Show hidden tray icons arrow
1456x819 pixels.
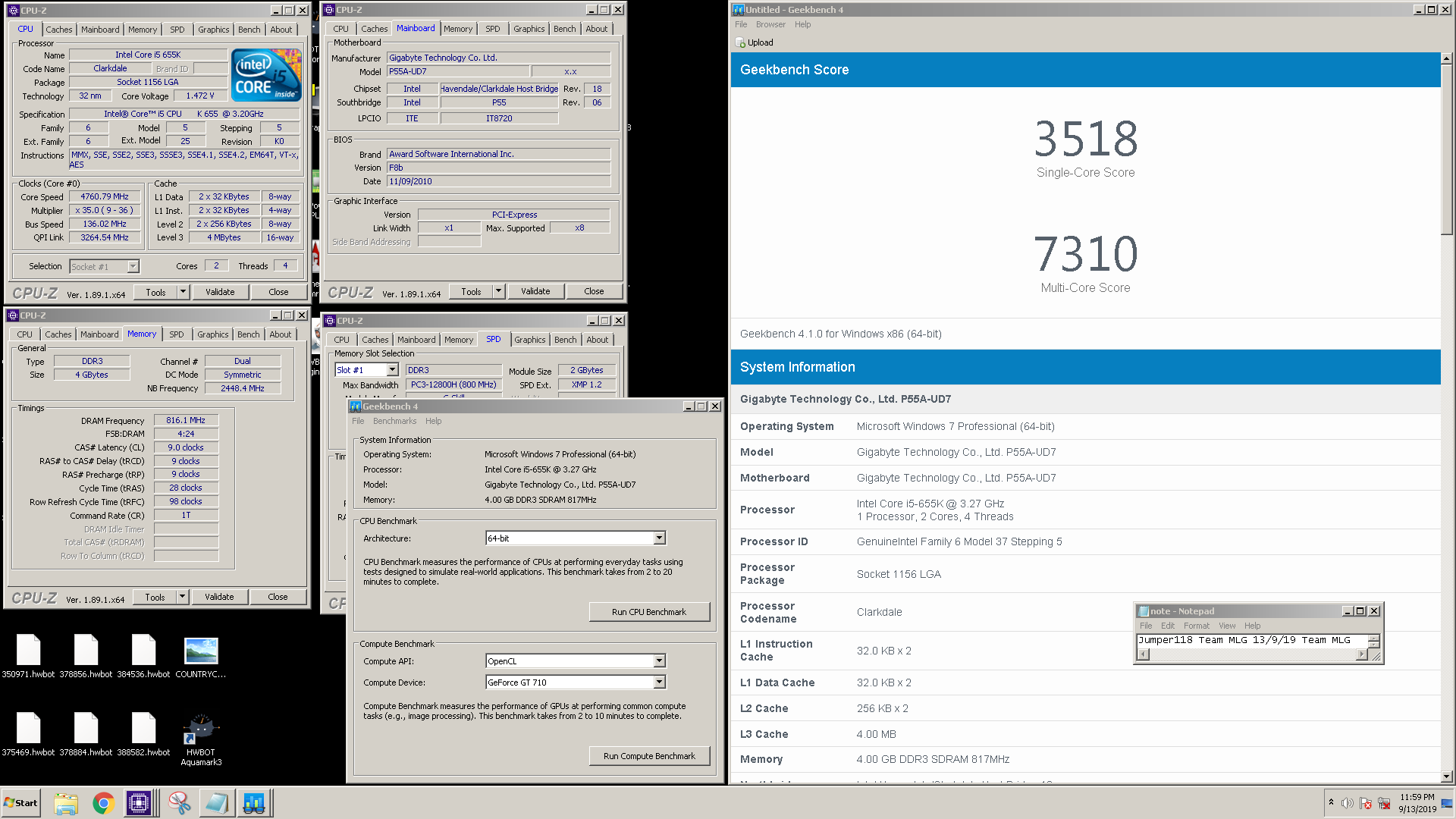(1331, 802)
